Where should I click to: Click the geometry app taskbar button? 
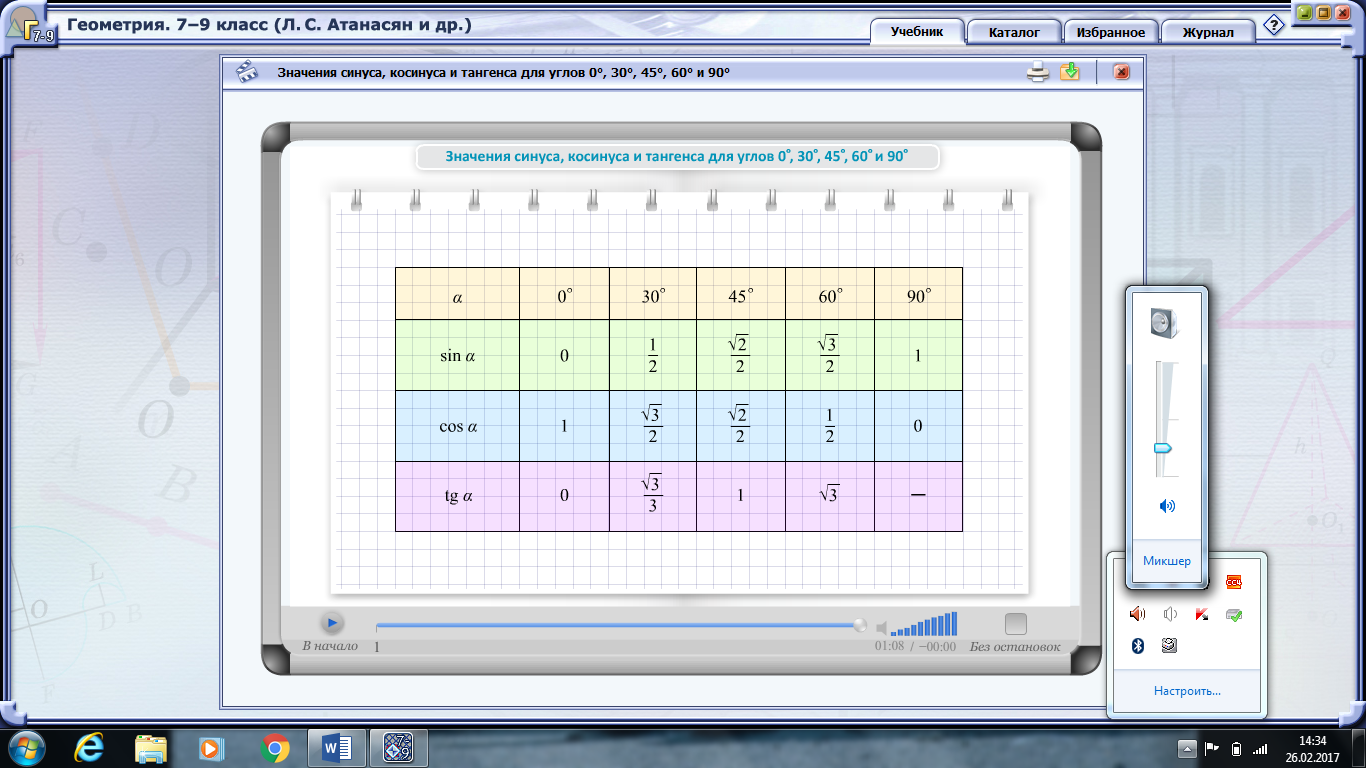click(x=399, y=747)
